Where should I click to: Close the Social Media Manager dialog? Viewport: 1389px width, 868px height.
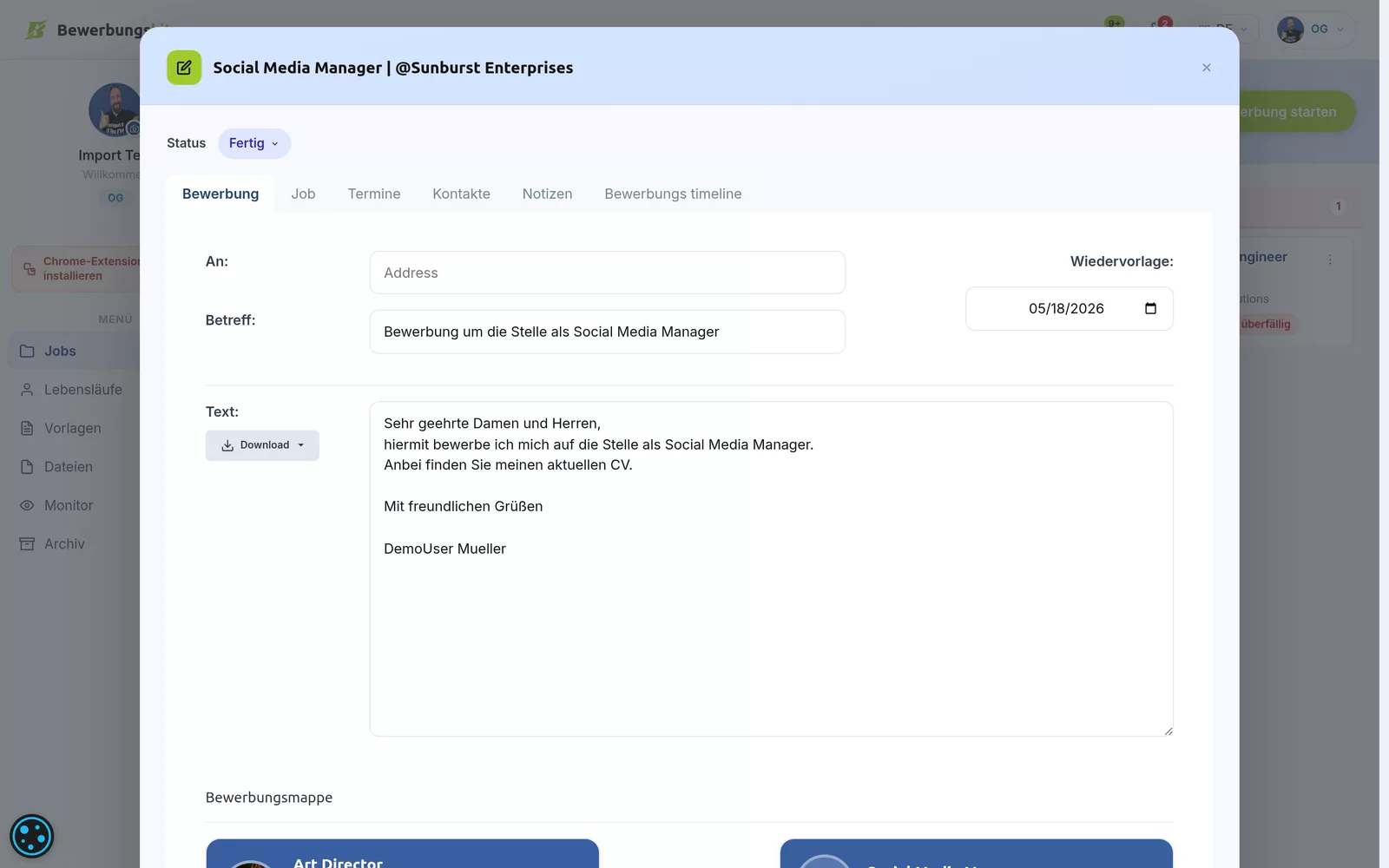tap(1206, 68)
